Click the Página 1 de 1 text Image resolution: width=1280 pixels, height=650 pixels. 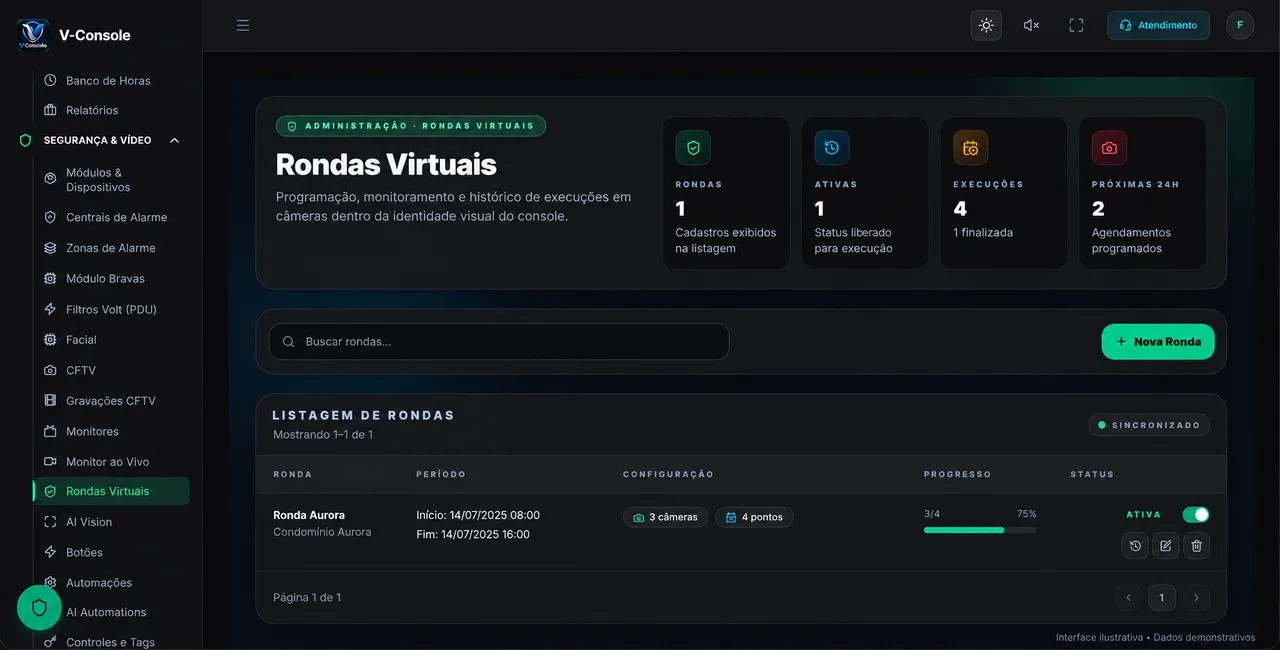click(307, 597)
